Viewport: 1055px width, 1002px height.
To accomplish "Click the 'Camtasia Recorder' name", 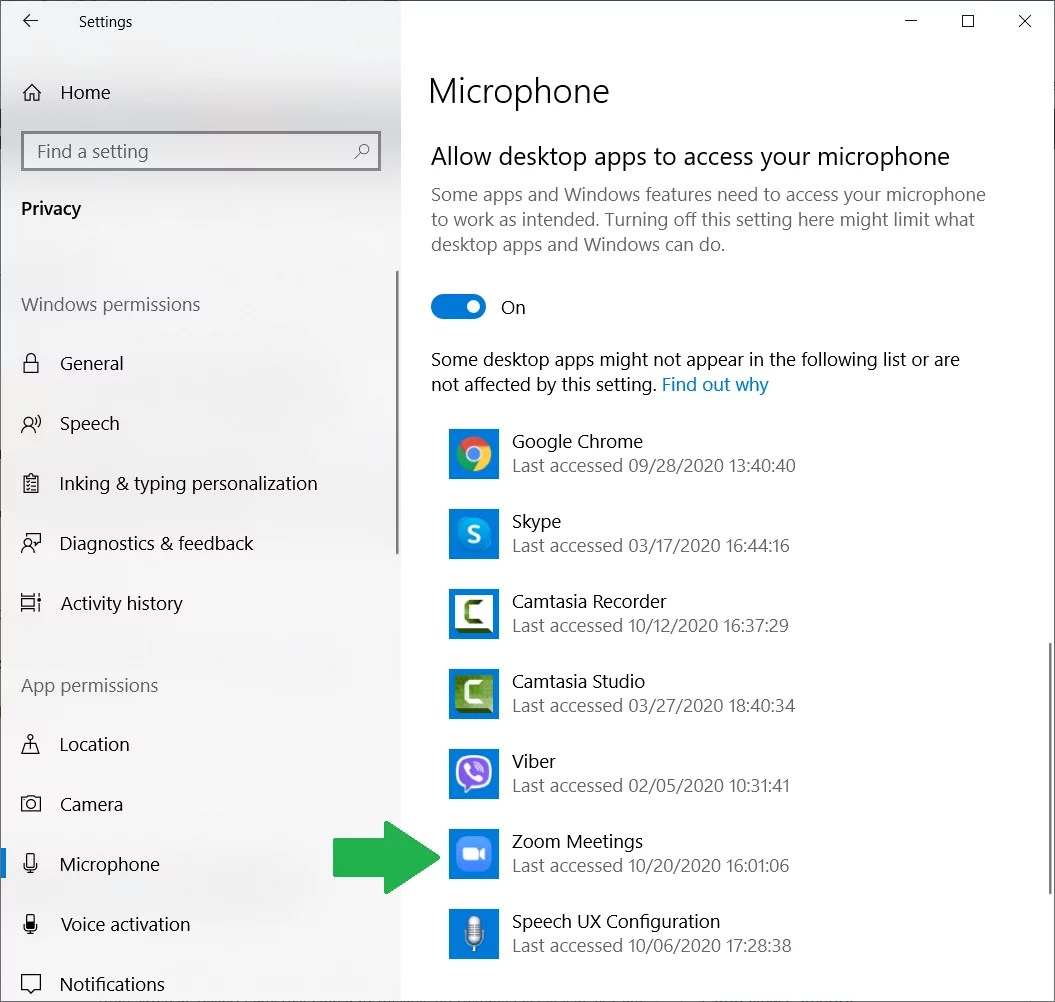I will [589, 601].
